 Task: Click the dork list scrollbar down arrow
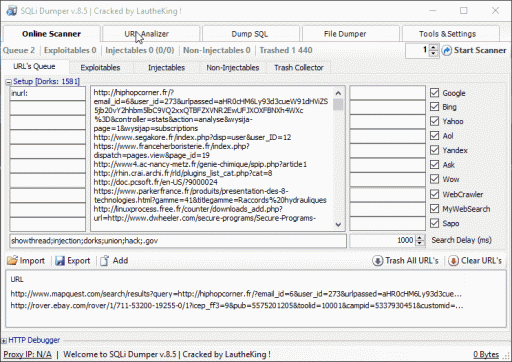coord(338,224)
